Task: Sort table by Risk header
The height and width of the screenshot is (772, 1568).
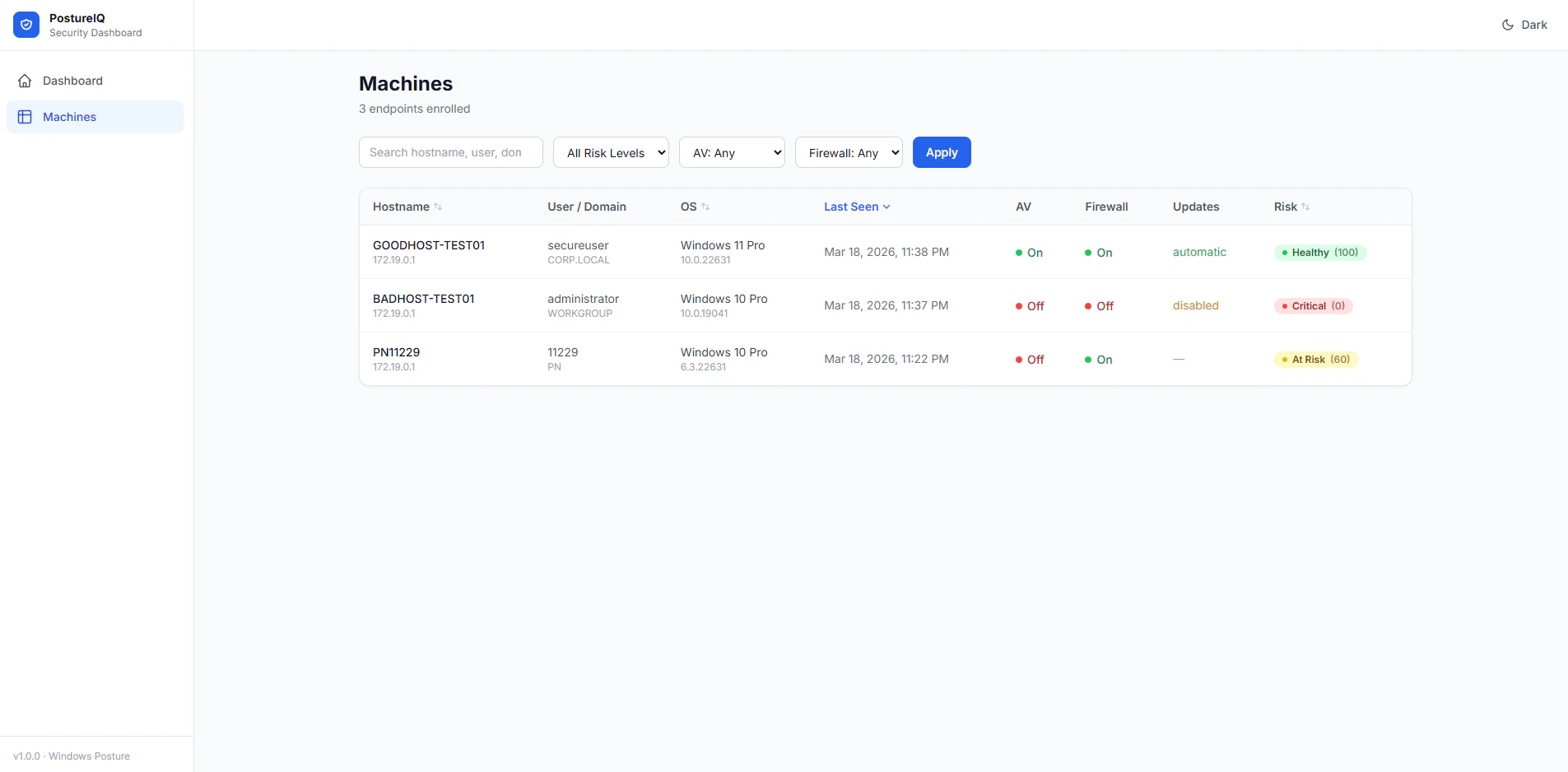Action: tap(1291, 207)
